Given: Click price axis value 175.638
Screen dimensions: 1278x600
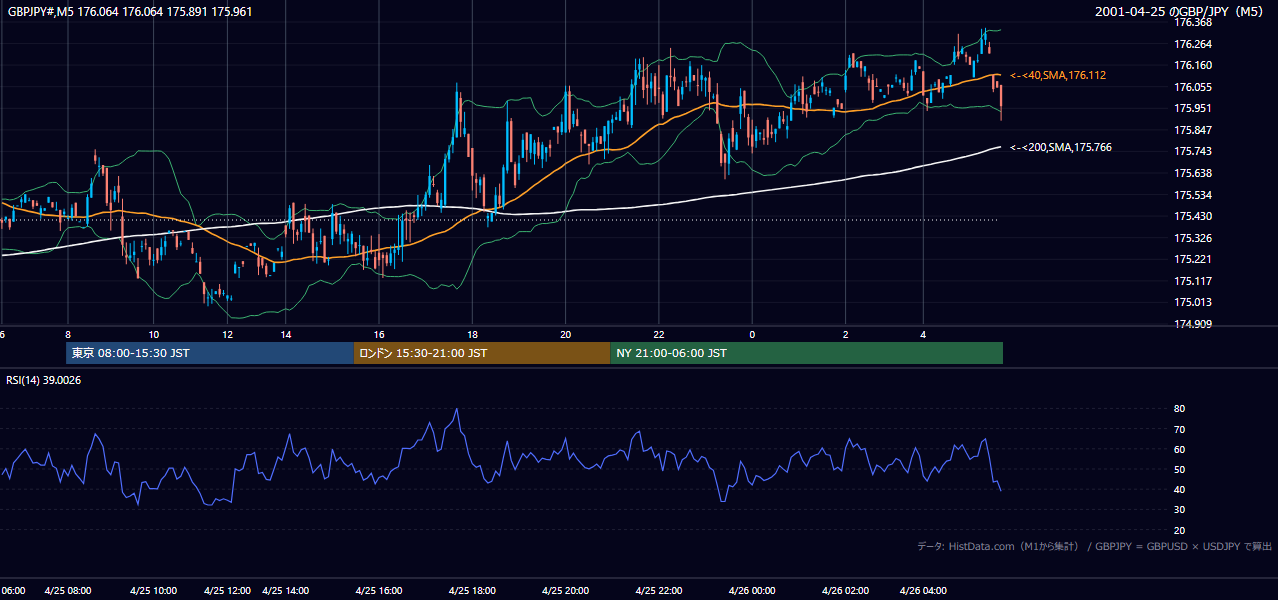Looking at the screenshot, I should coord(1193,173).
